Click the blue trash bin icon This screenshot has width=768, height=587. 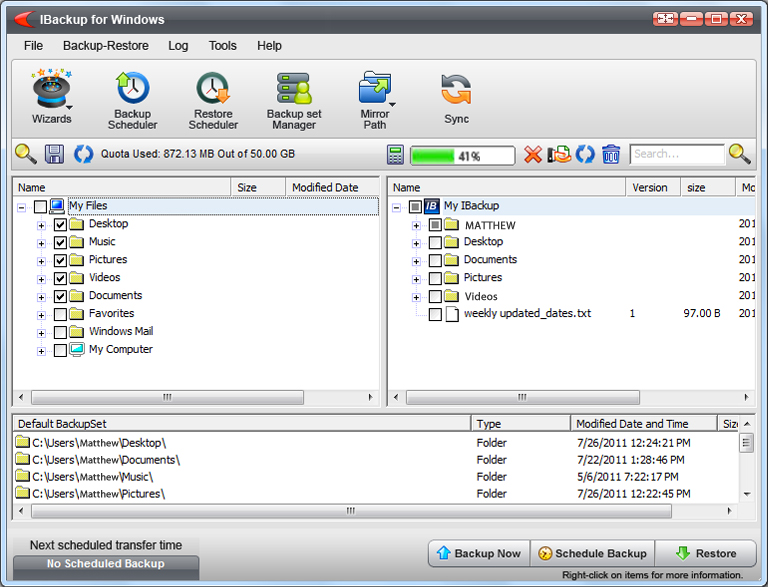[x=611, y=154]
